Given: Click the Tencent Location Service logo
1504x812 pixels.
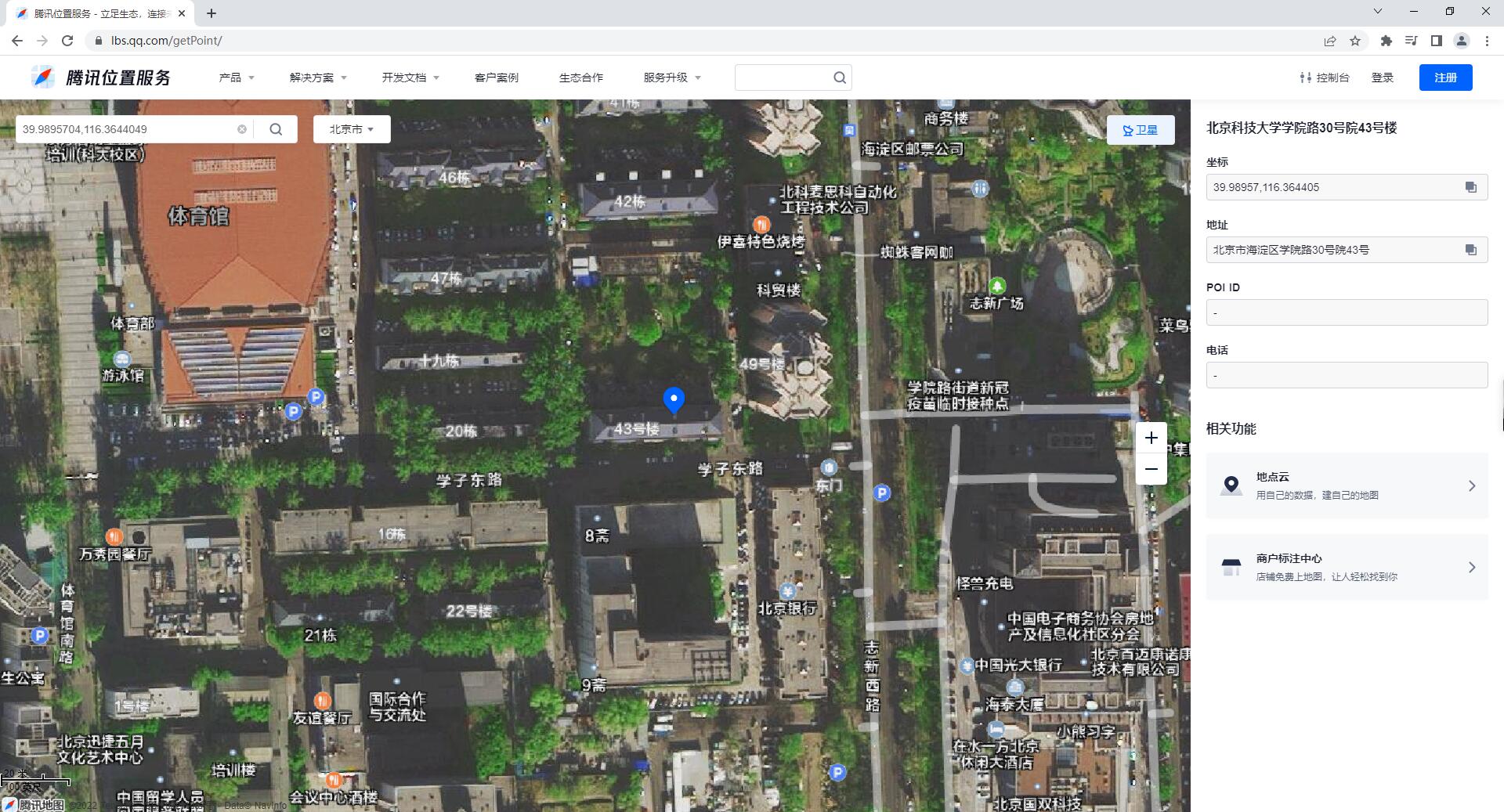Looking at the screenshot, I should pos(101,78).
